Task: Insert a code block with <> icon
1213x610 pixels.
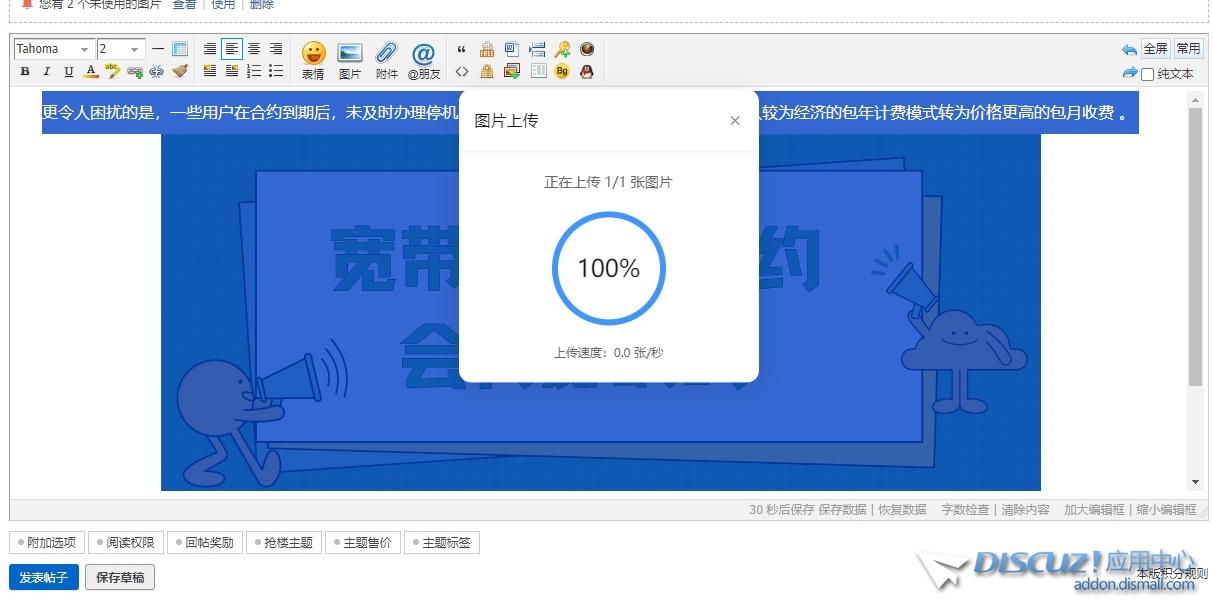Action: [462, 72]
